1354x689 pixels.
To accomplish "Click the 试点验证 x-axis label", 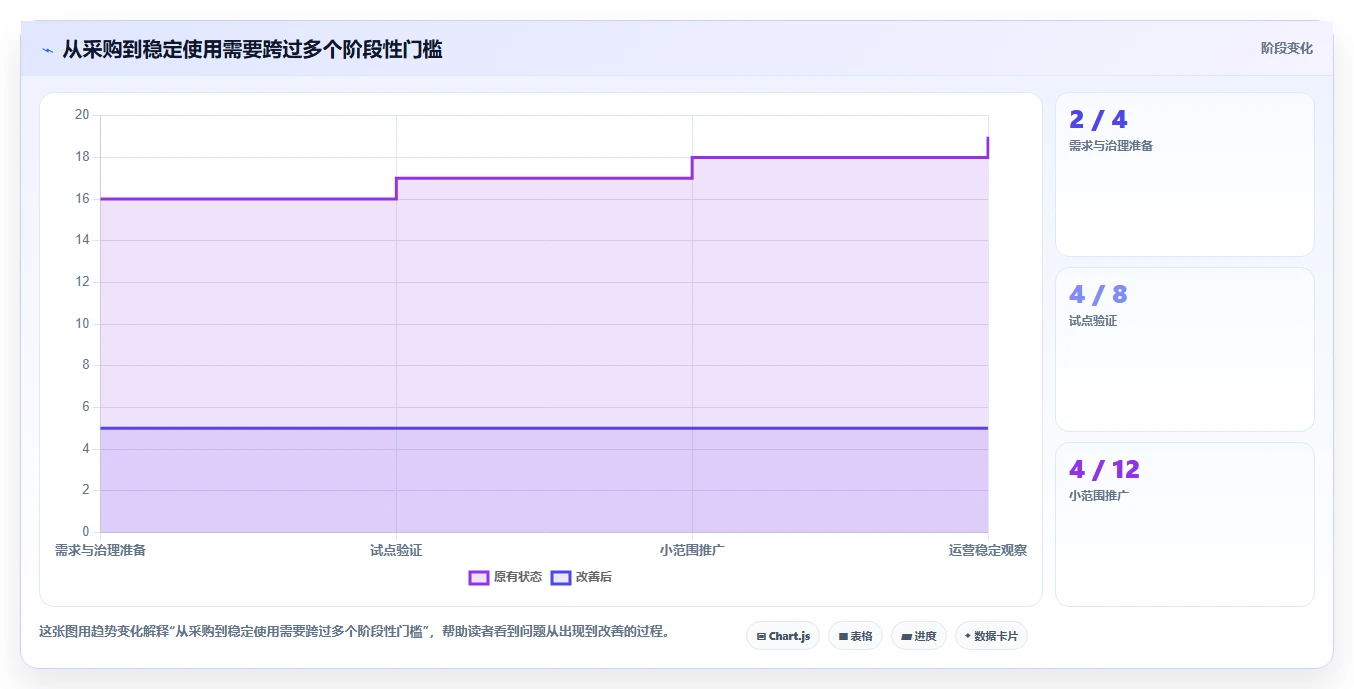I will pyautogui.click(x=396, y=550).
